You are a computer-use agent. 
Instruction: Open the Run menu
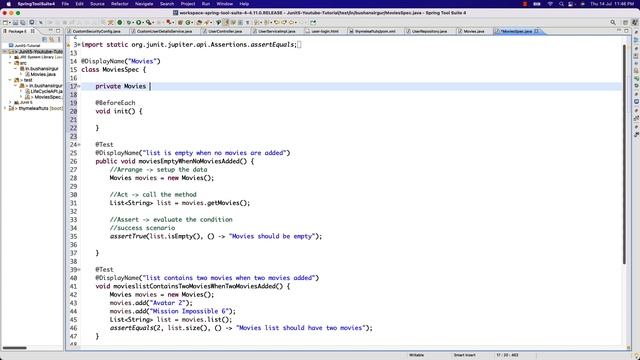[x=206, y=4]
